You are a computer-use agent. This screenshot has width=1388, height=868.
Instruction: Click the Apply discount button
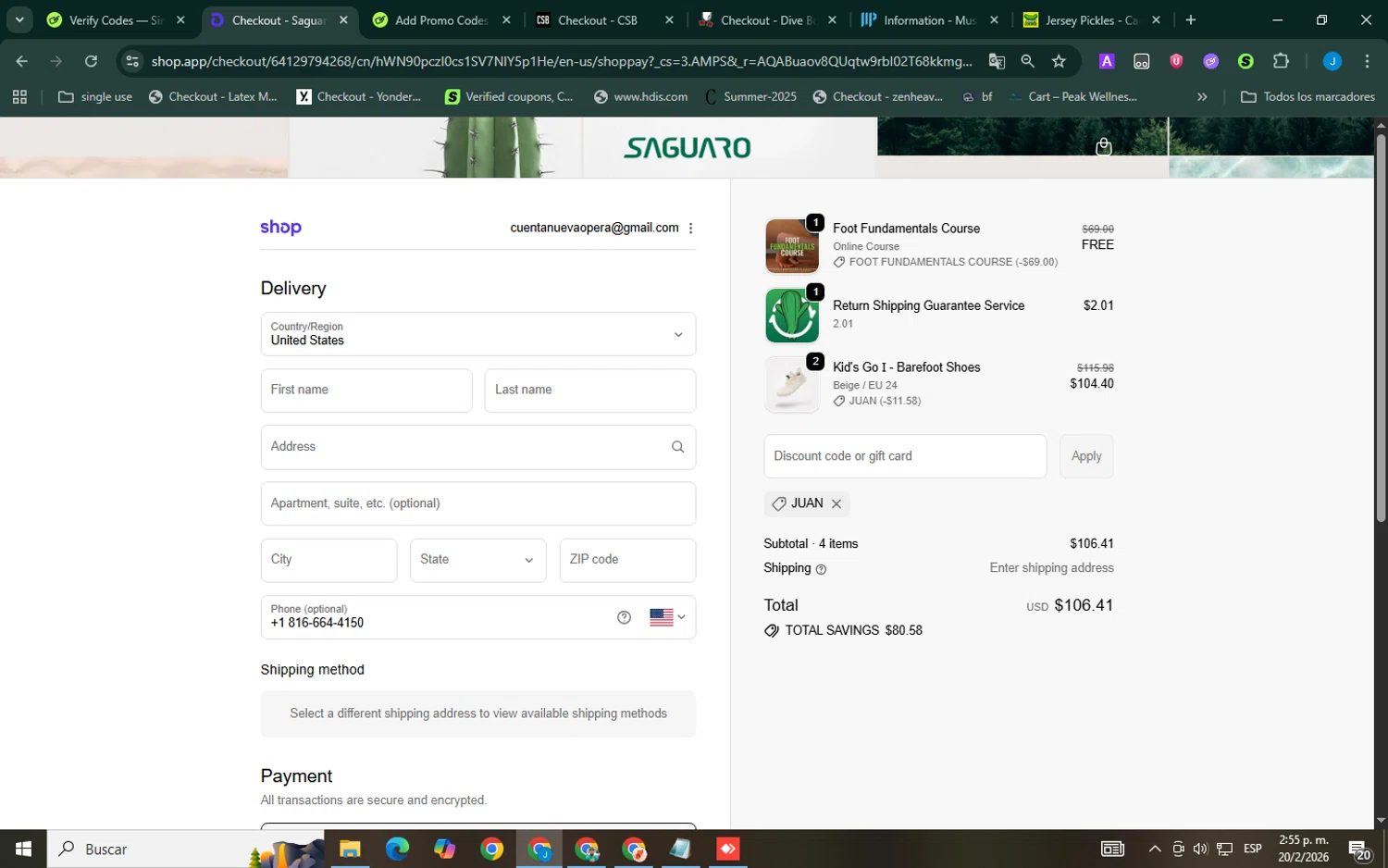pos(1086,456)
